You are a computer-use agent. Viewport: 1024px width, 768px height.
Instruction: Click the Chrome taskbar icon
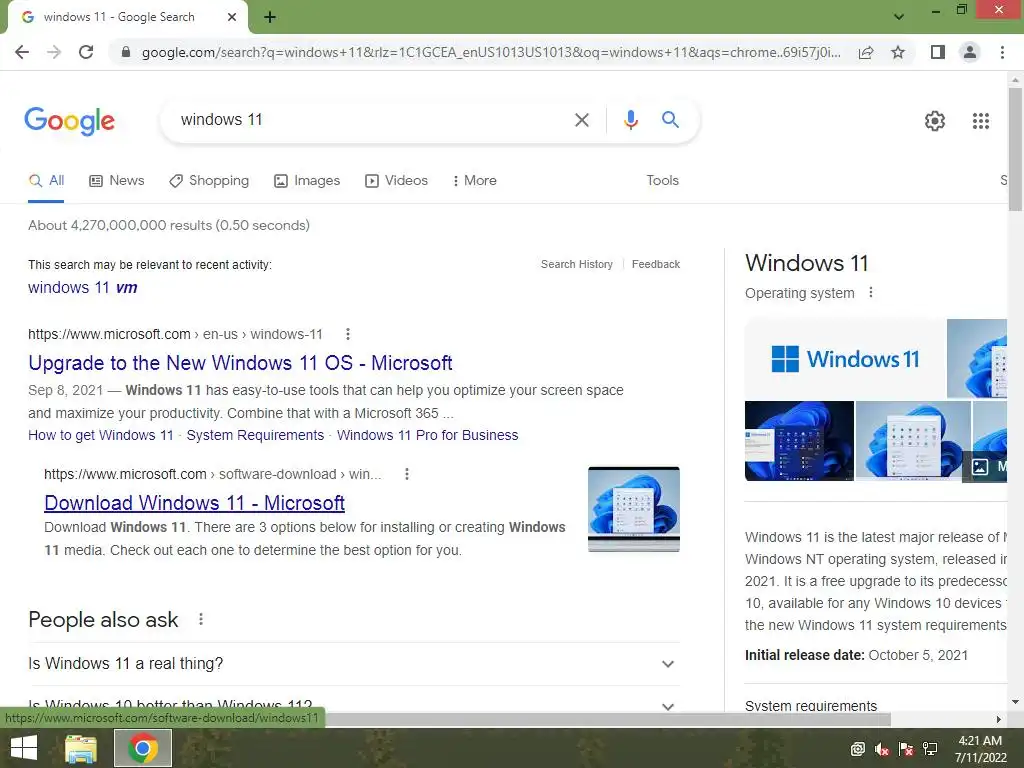(143, 748)
